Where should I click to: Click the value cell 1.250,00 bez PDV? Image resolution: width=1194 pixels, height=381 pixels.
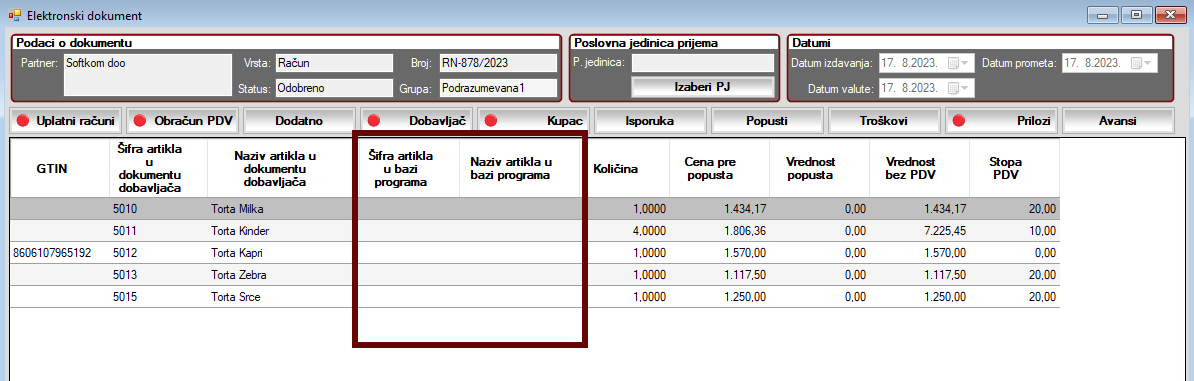pos(919,297)
